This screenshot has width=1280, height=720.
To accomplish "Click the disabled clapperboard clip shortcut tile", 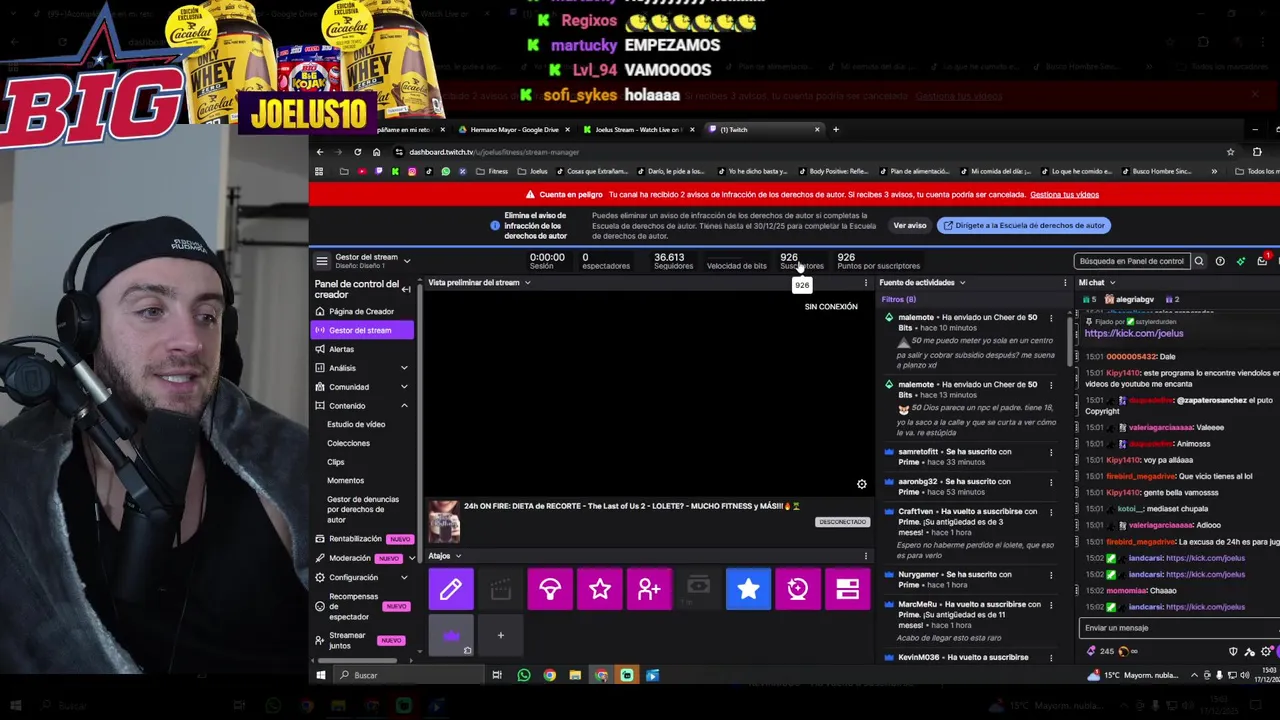I will [x=500, y=589].
